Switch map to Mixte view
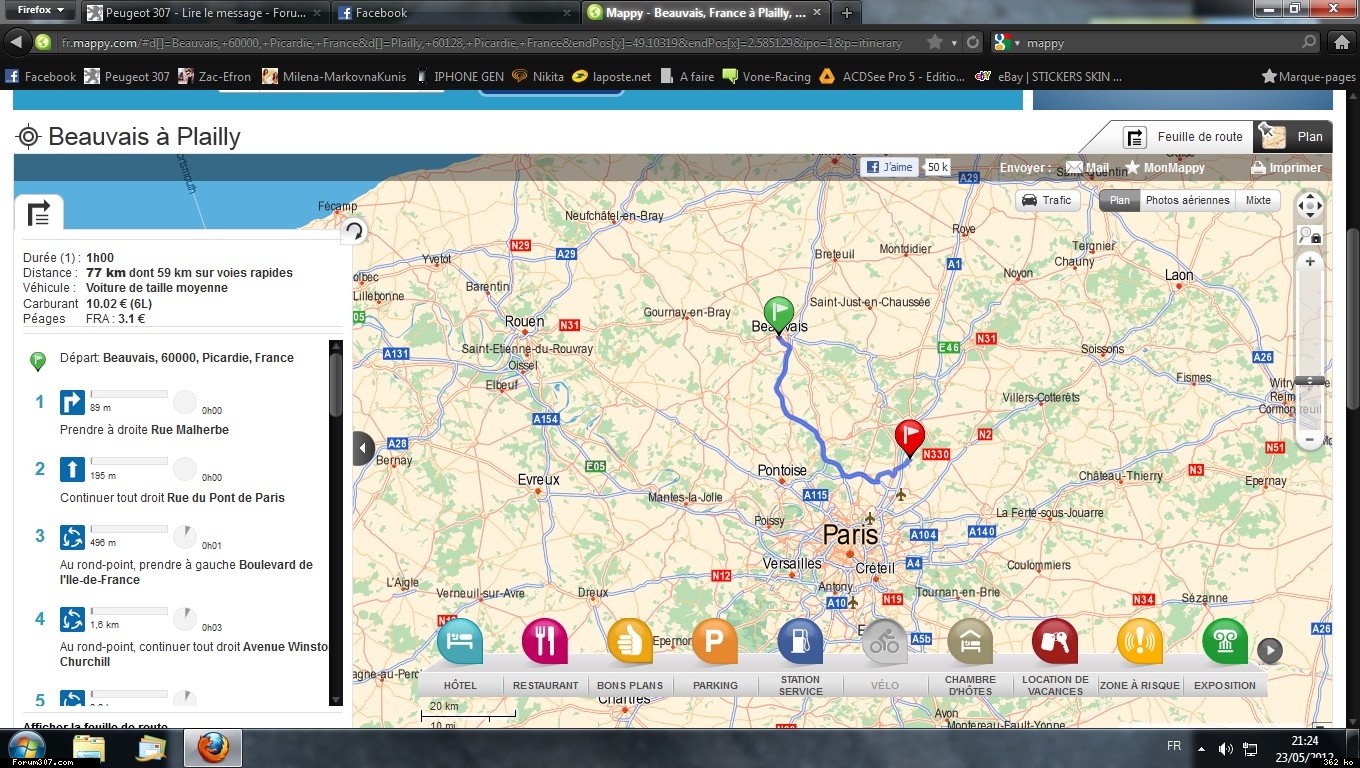The image size is (1360, 768). pos(1258,200)
